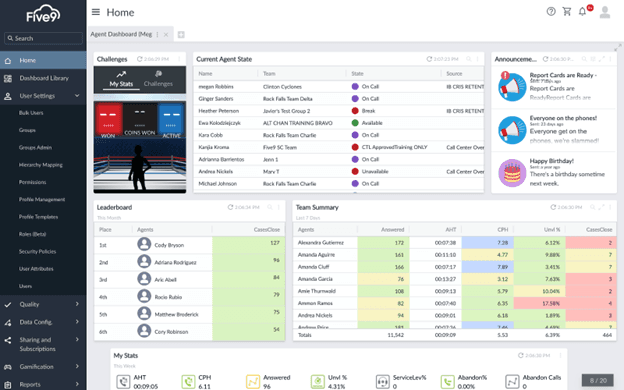Open Current Agent State widget options
Screen dimensions: 624x390
[478, 59]
